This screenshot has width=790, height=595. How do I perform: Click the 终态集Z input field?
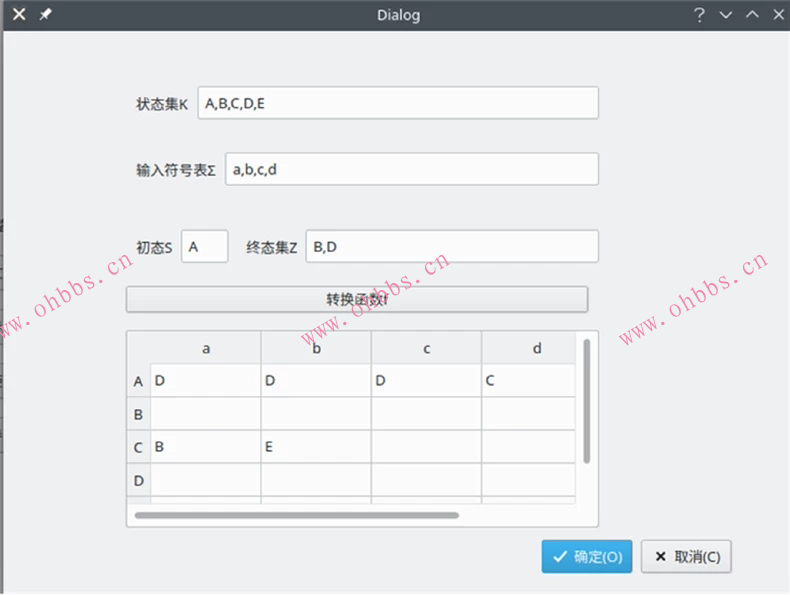452,247
